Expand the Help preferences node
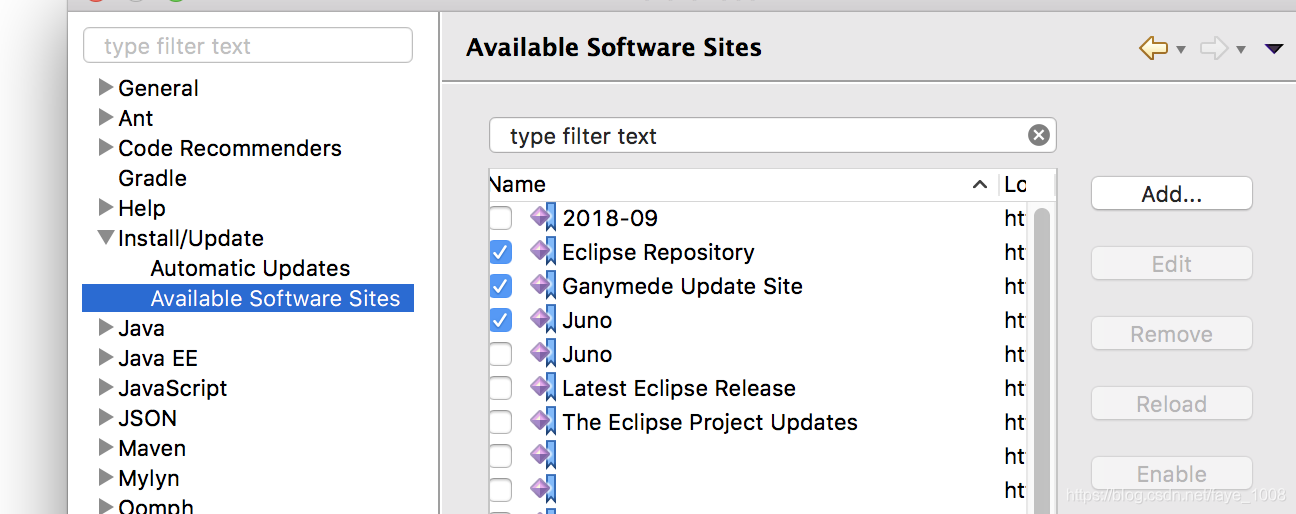The height and width of the screenshot is (514, 1296). click(x=106, y=207)
